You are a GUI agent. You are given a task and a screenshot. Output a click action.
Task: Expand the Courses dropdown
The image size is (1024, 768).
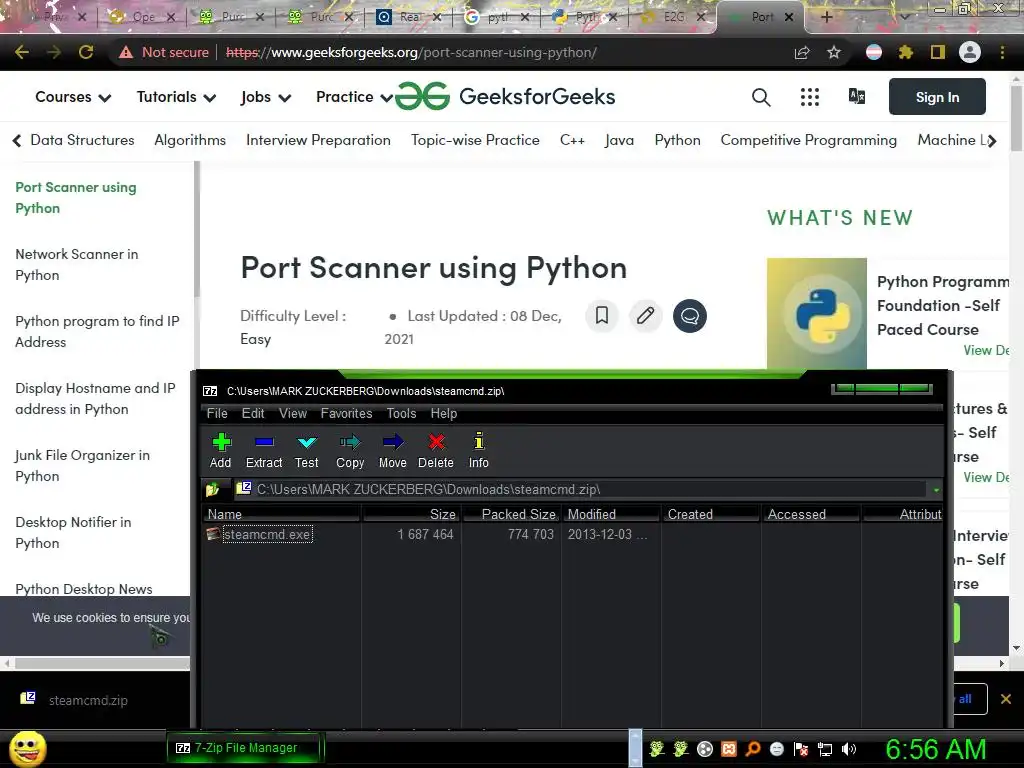73,97
